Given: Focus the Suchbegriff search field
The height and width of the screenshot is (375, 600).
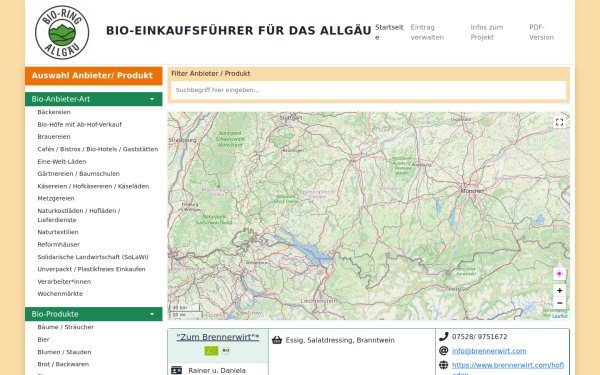Looking at the screenshot, I should point(368,90).
